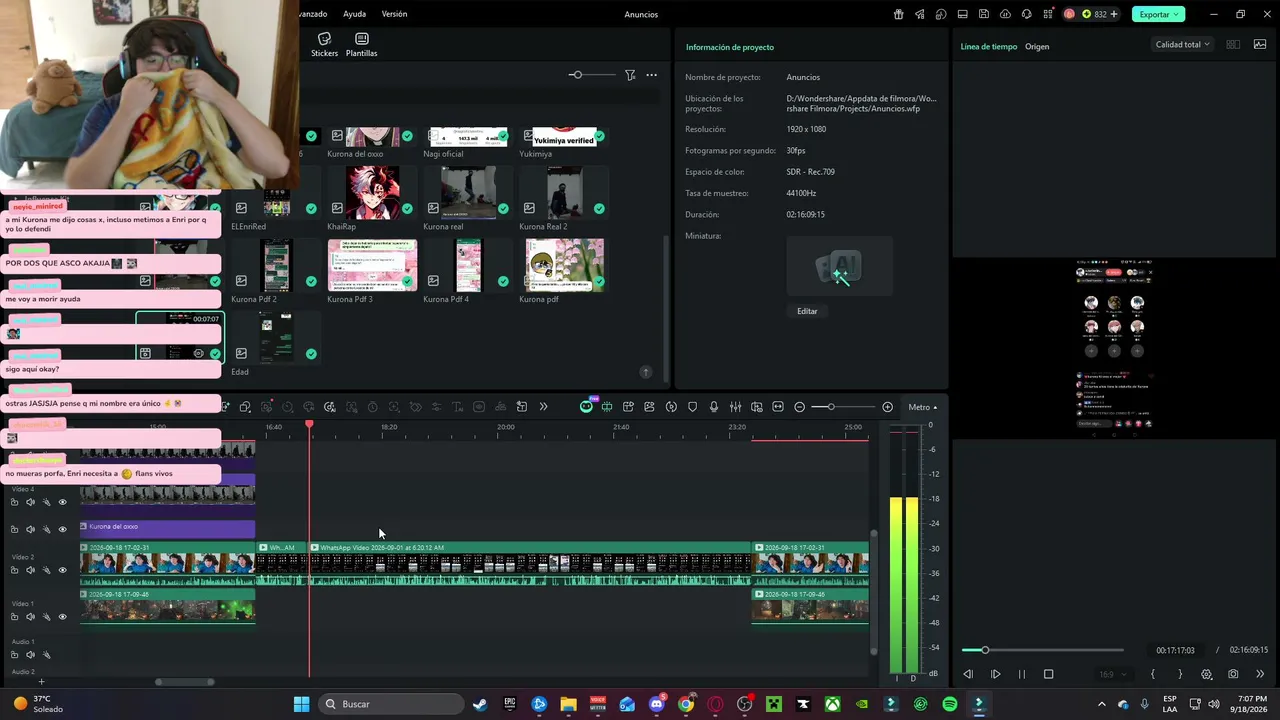The width and height of the screenshot is (1280, 720).
Task: Click the preview playback progress slider
Action: 1042,650
